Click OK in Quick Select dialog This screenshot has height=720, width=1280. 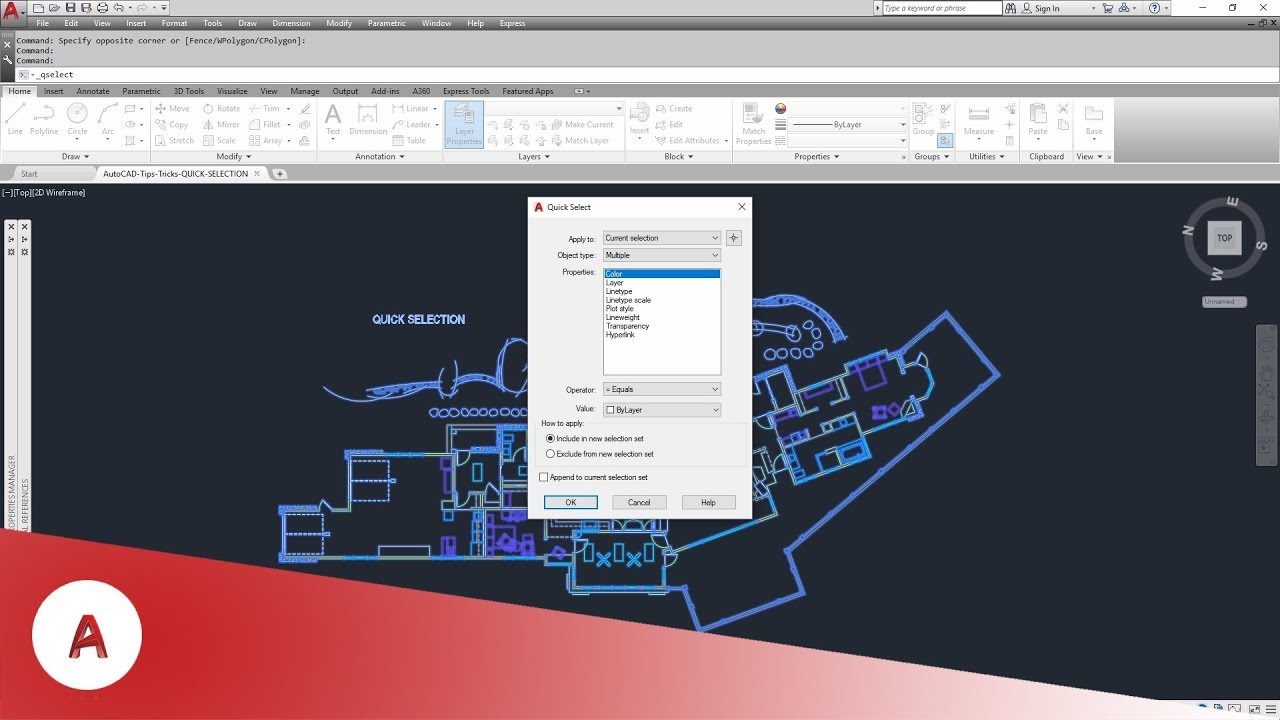click(571, 503)
